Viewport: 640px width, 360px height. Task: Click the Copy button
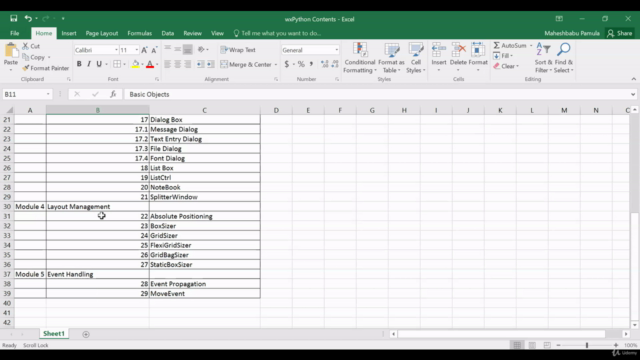(34, 57)
